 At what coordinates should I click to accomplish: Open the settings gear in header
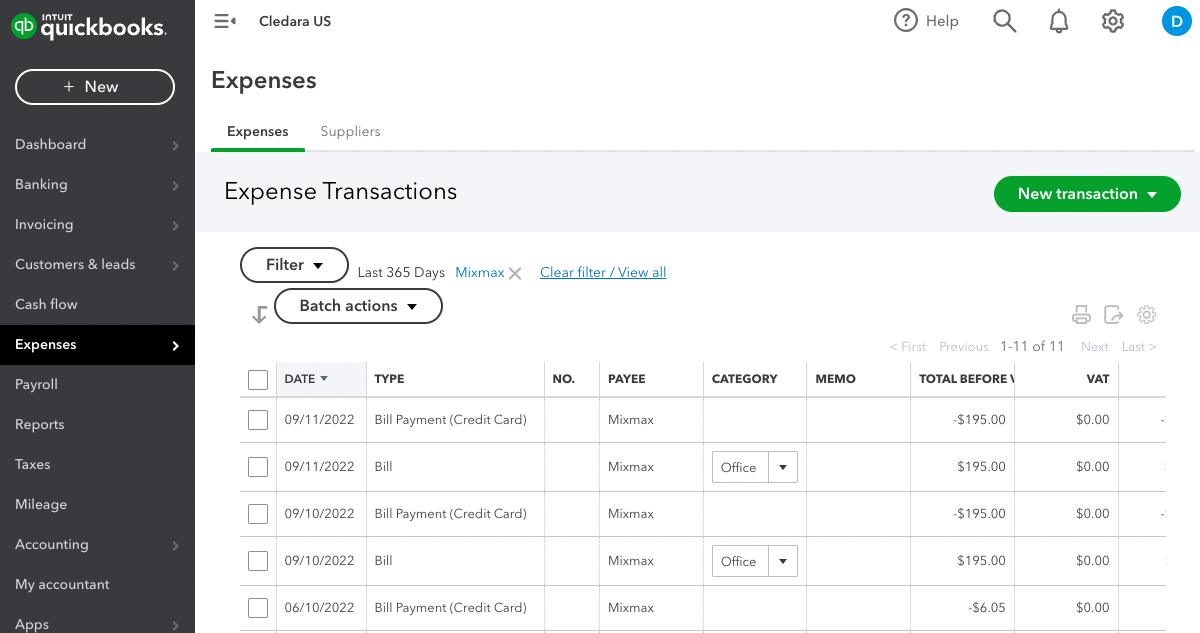1113,21
